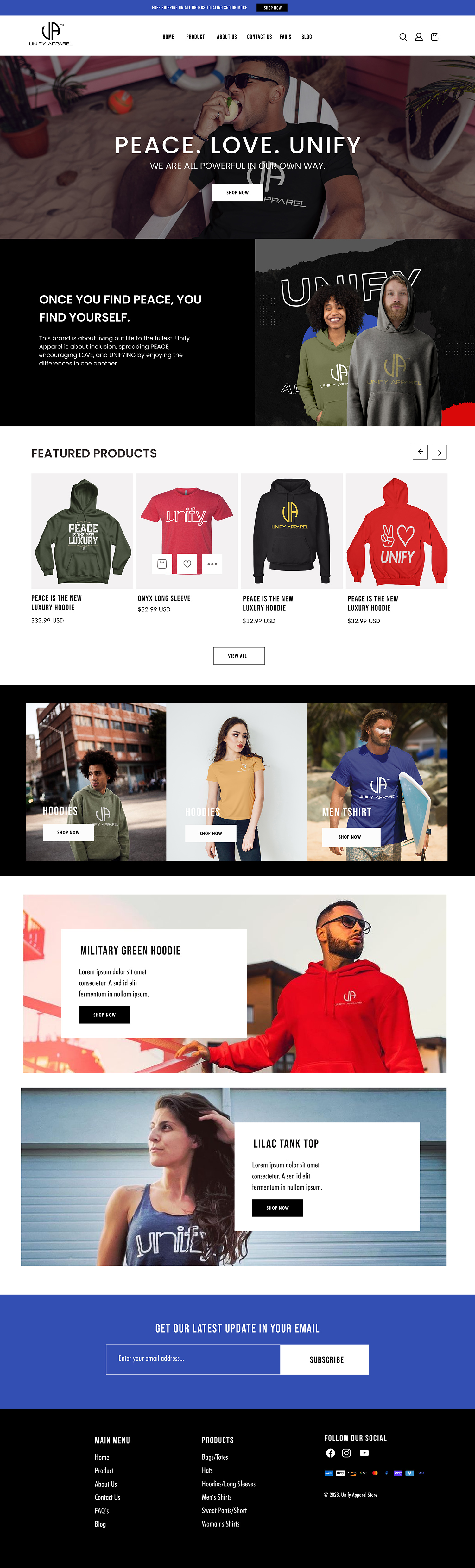This screenshot has width=475, height=1568.
Task: Open the Blog menu item
Action: (307, 37)
